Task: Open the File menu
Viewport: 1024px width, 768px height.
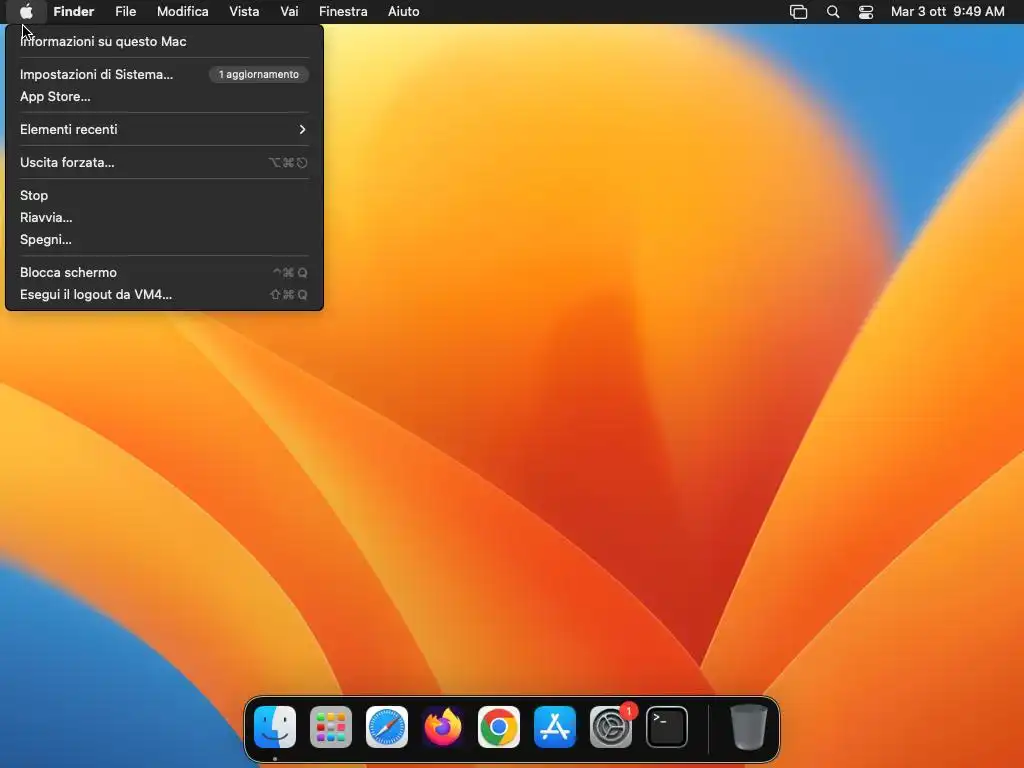Action: (x=125, y=12)
